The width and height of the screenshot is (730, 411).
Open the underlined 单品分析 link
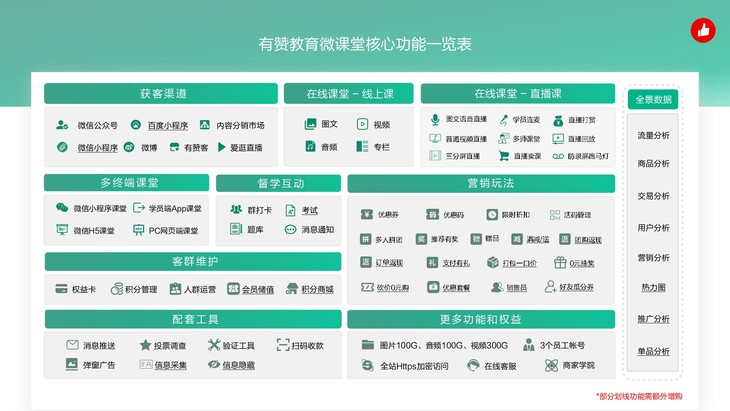pos(653,351)
